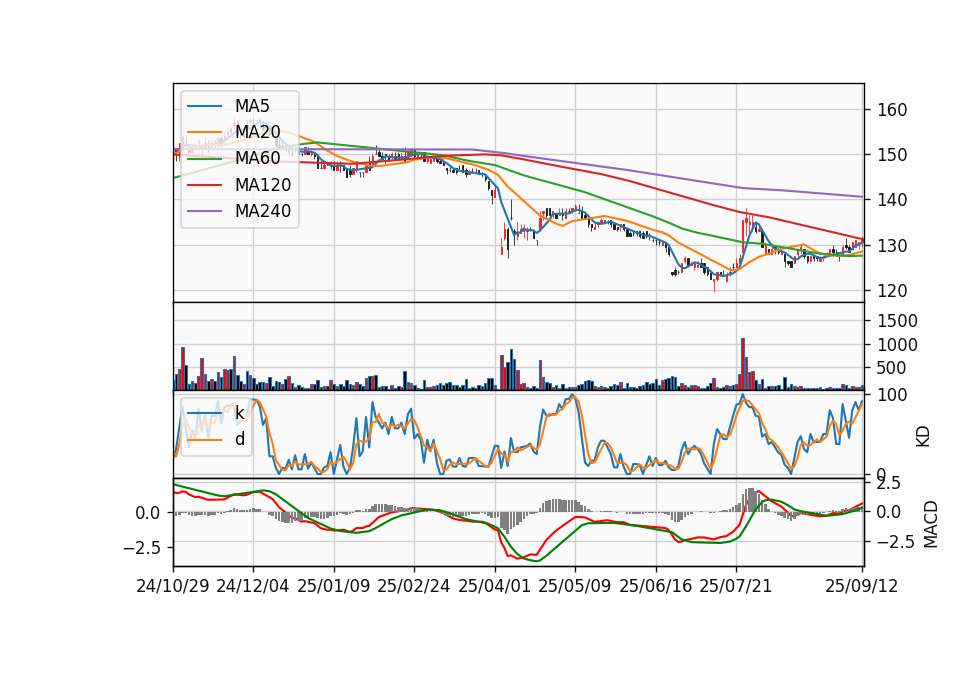Screen dimensions: 960x690
Task: Click the 25/09/12 date label
Action: pos(862,586)
